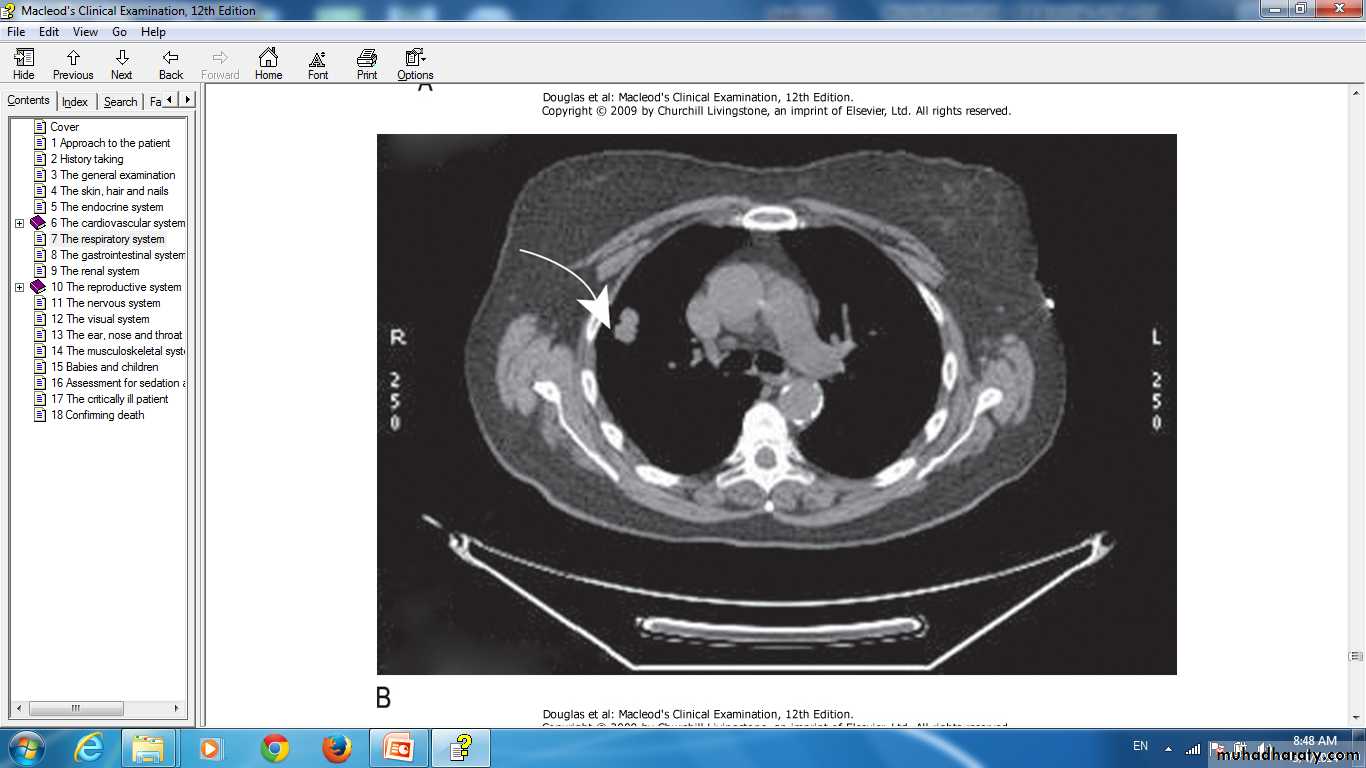The width and height of the screenshot is (1366, 768).
Task: Open the Options toolbar dropdown
Action: click(415, 64)
